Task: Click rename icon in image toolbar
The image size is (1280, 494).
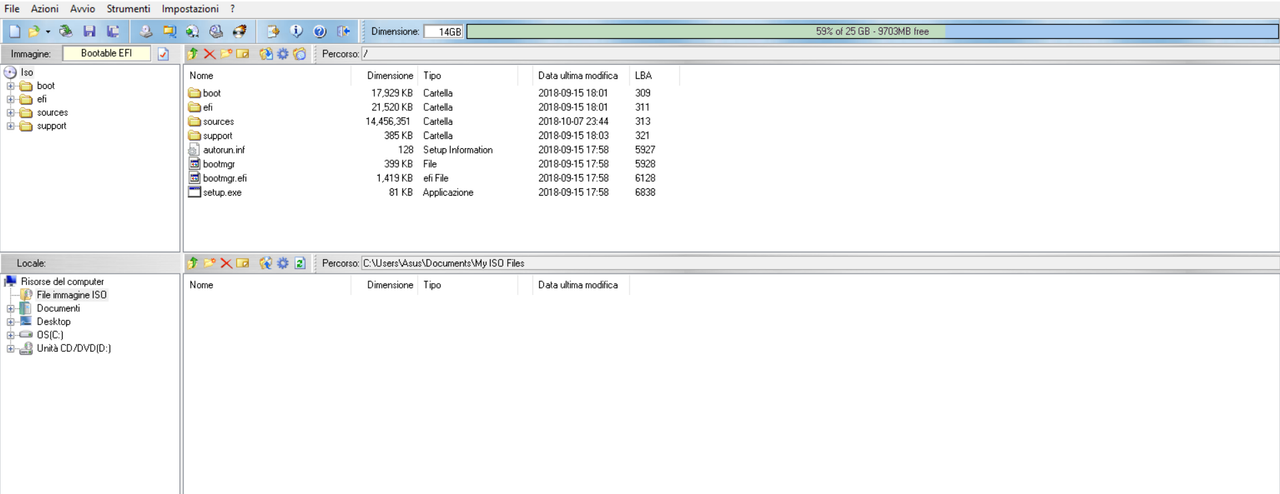Action: click(x=243, y=54)
